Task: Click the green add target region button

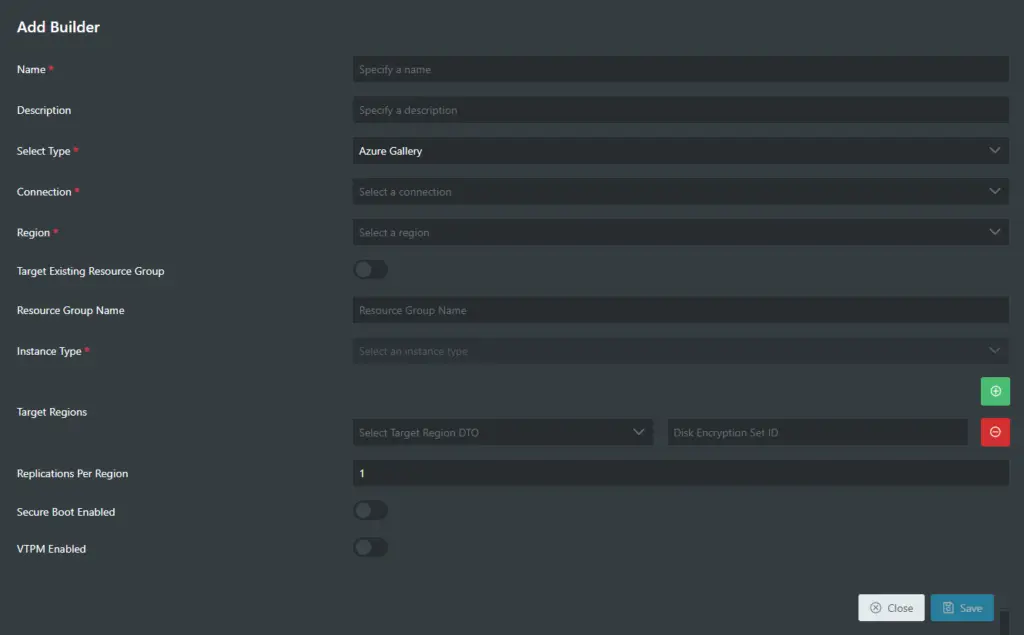Action: [x=995, y=391]
